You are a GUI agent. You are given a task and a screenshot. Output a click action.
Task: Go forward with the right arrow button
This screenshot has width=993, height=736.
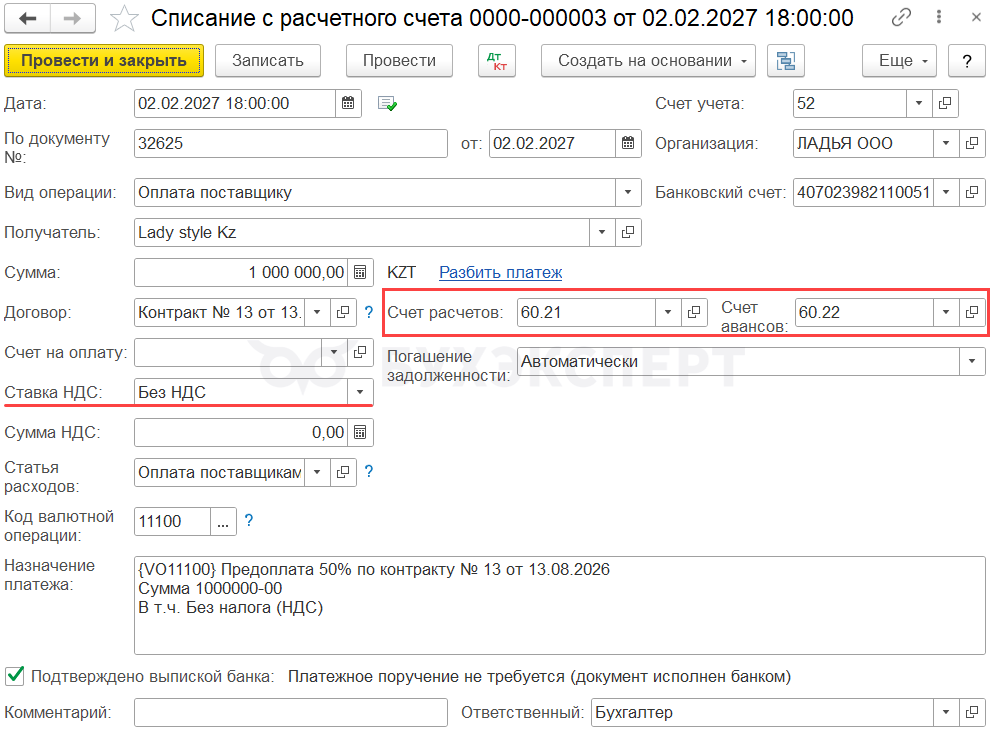point(73,18)
